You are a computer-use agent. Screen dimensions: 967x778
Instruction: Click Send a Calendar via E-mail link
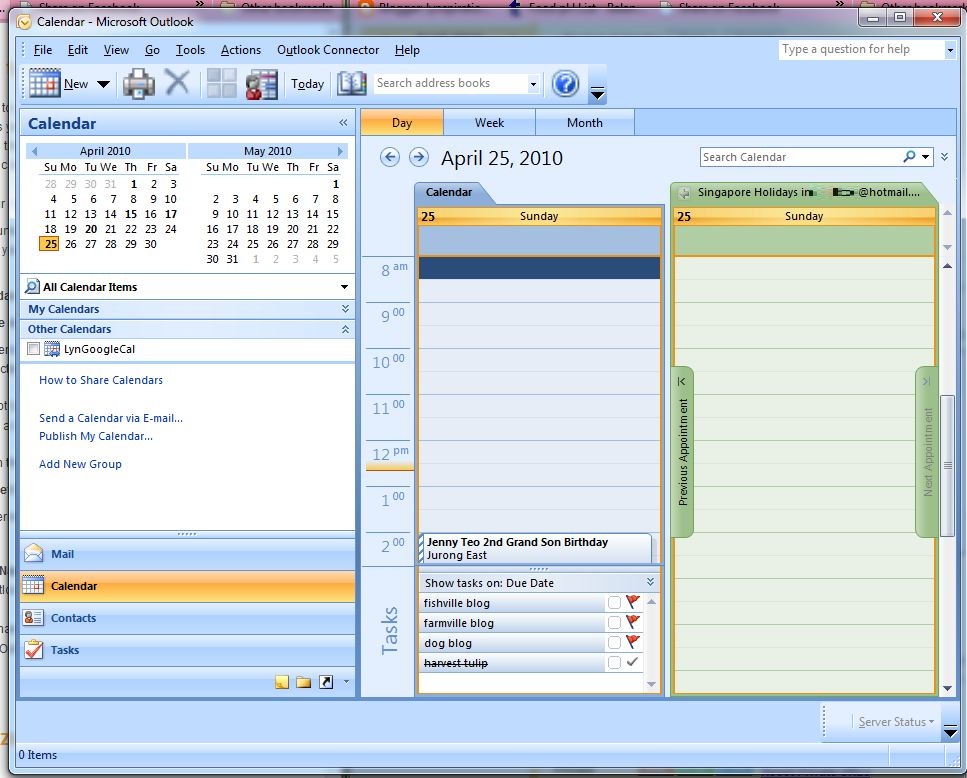coord(111,418)
